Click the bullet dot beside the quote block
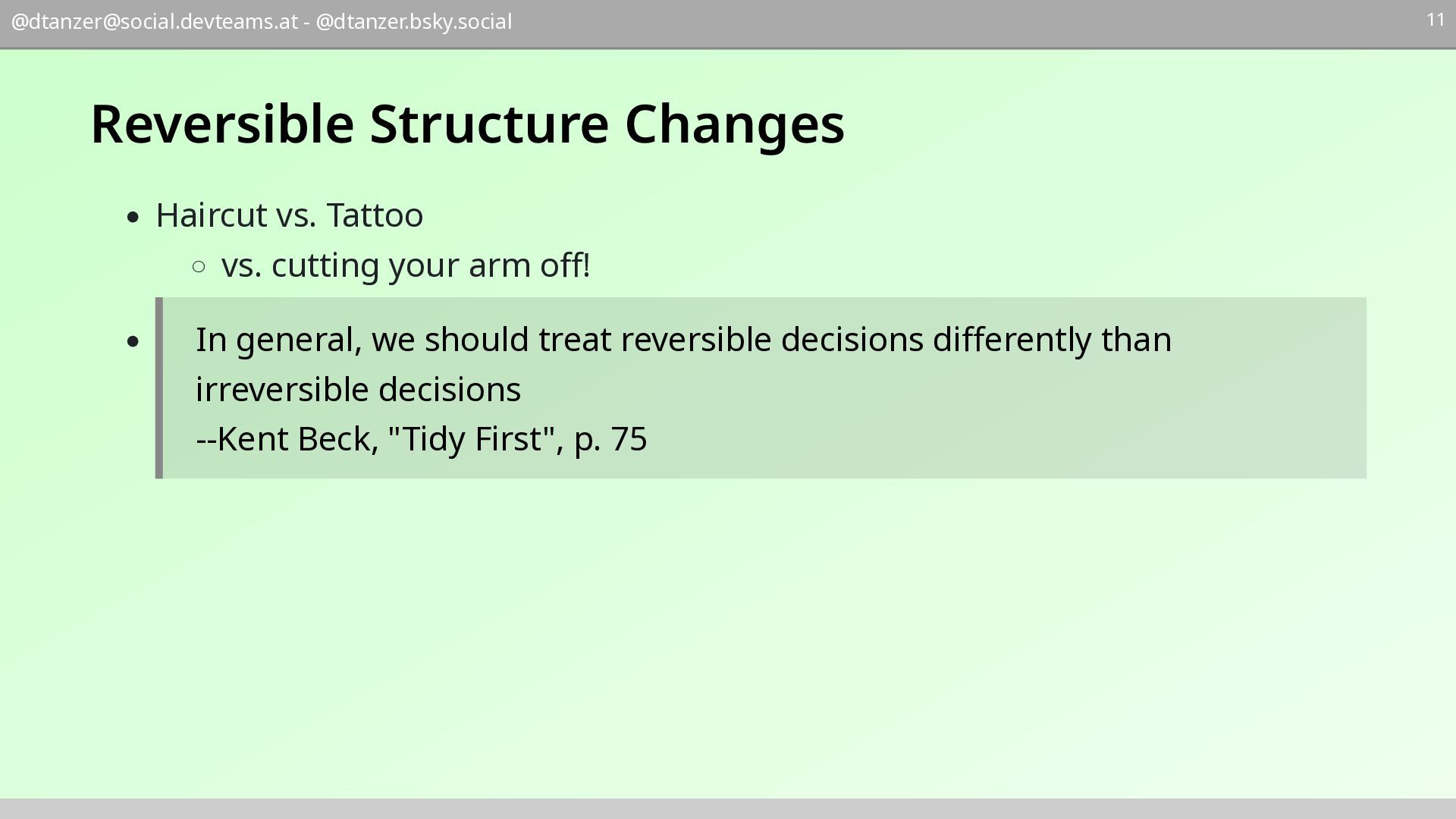 [134, 342]
